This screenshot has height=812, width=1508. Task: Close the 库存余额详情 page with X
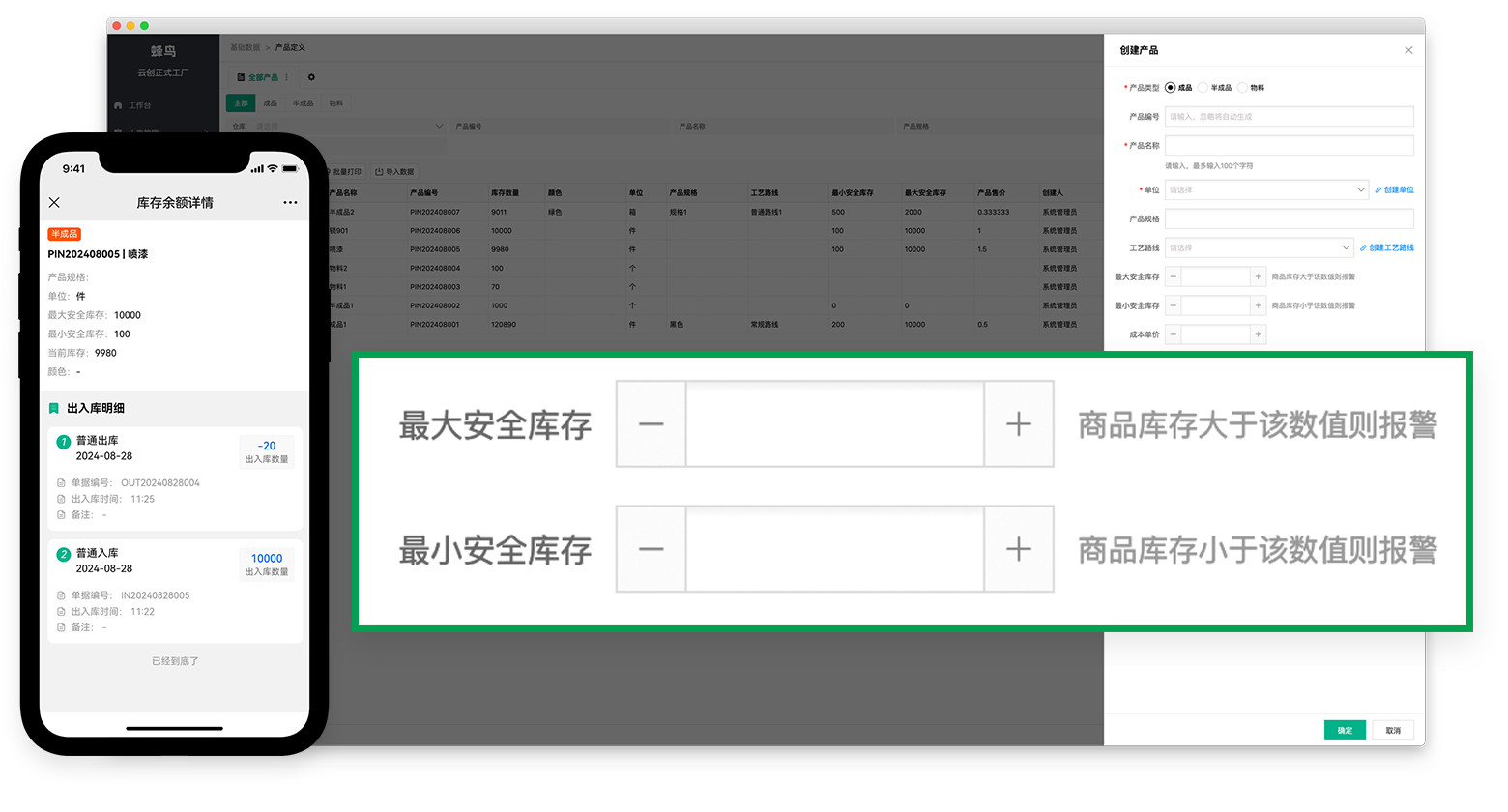coord(54,202)
